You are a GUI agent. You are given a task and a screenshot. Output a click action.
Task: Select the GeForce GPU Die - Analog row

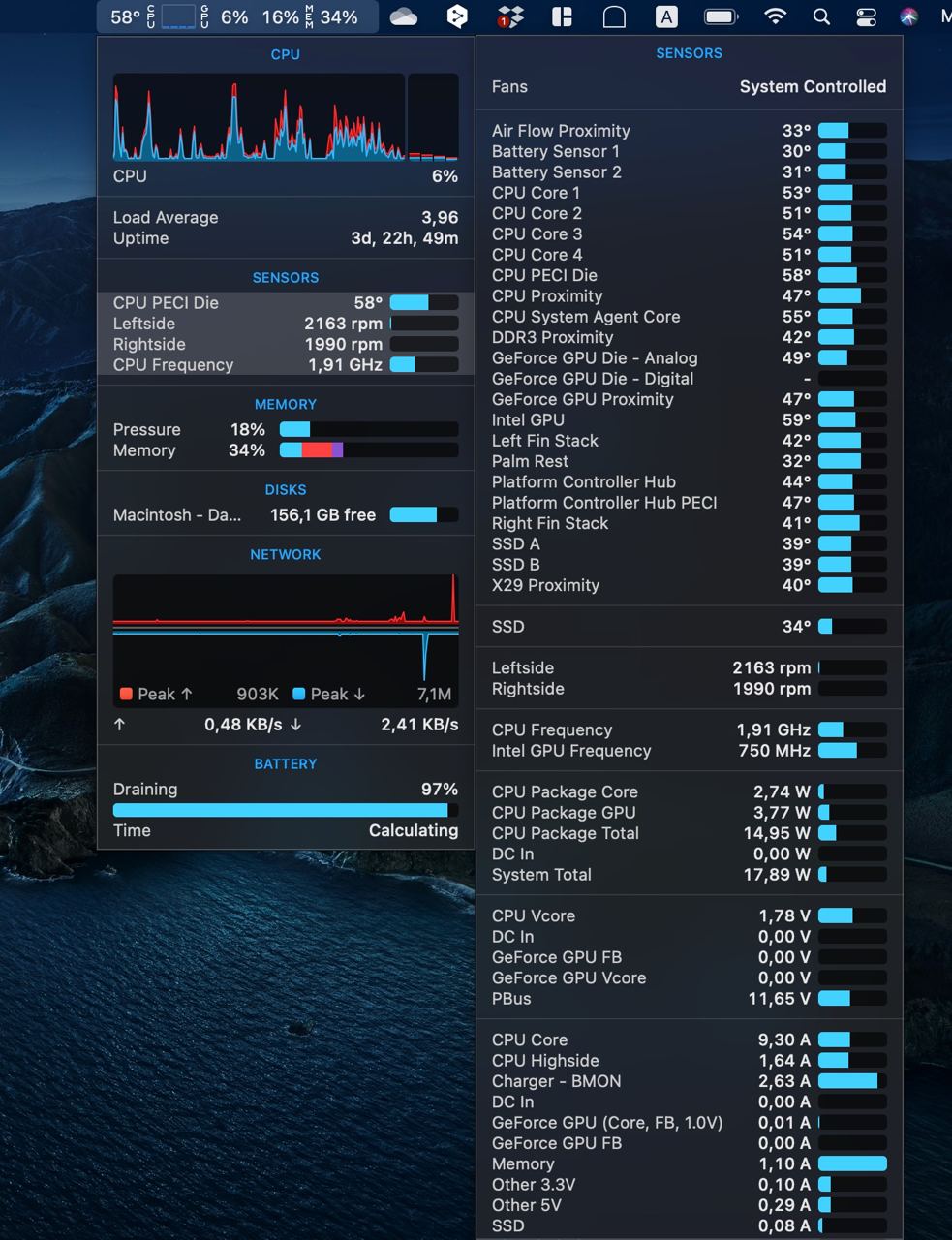[x=689, y=358]
